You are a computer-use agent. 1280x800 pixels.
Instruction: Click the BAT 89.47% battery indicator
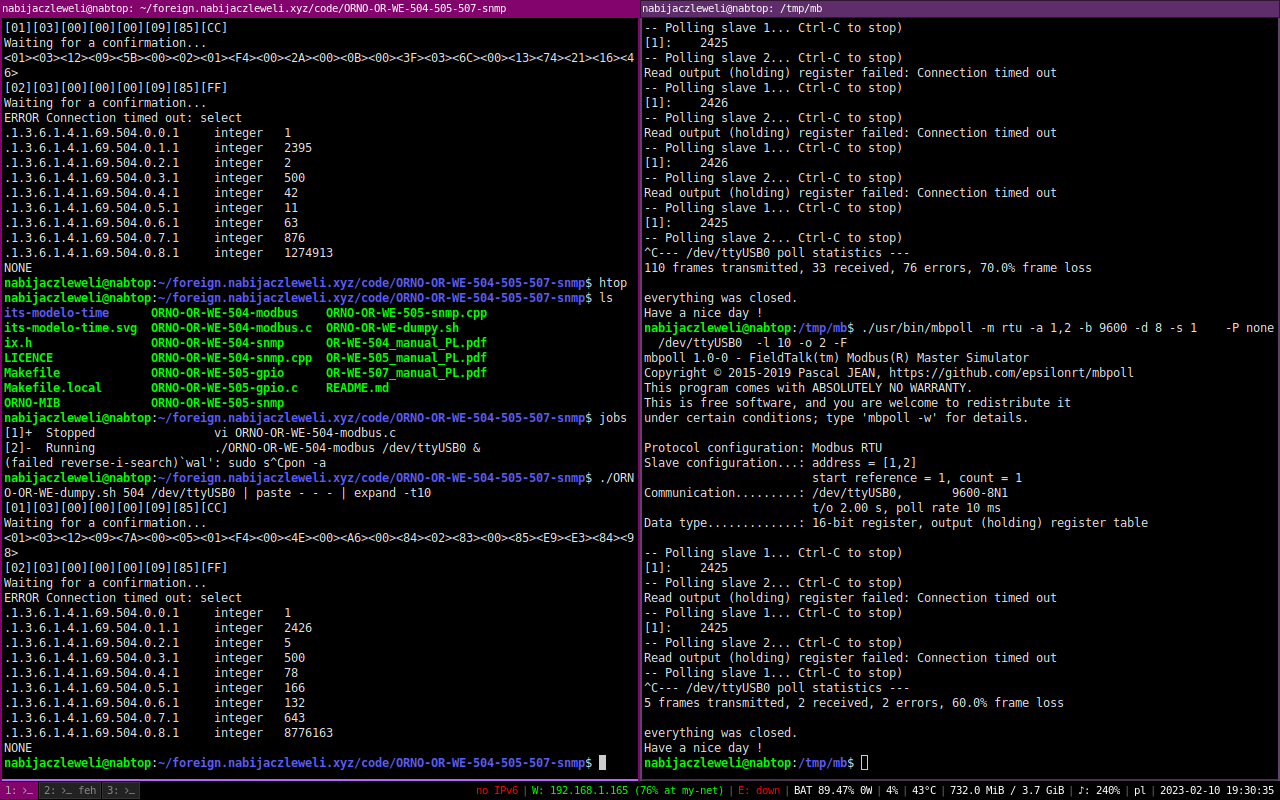coord(832,790)
